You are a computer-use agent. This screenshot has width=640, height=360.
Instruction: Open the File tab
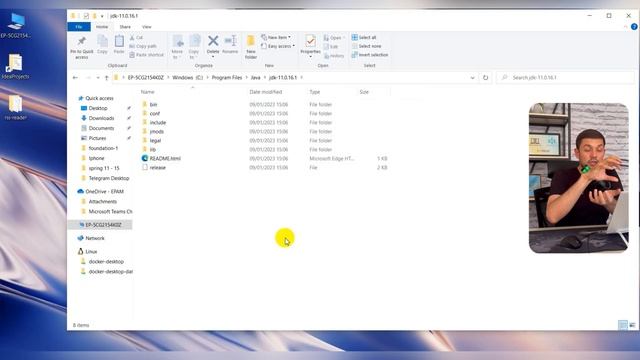tap(79, 27)
